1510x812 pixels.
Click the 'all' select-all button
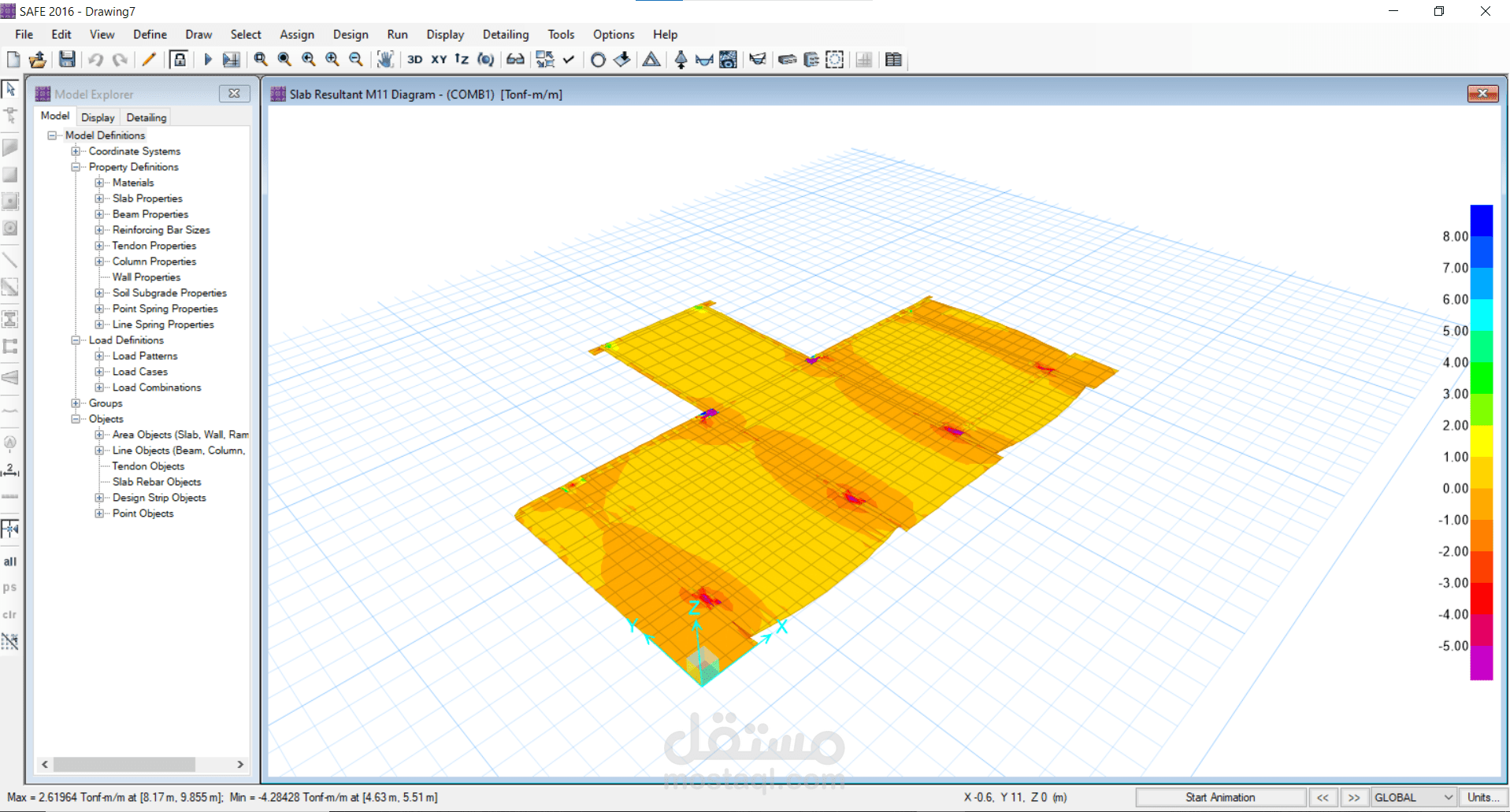coord(10,562)
